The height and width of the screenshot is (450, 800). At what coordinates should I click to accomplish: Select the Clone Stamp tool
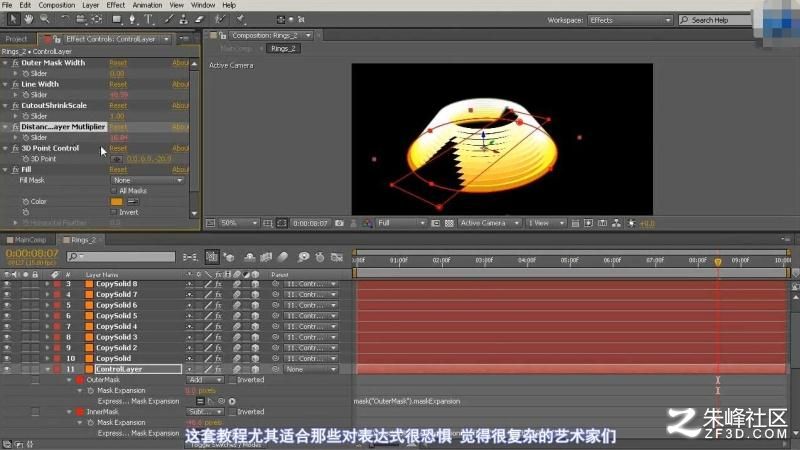pos(184,19)
